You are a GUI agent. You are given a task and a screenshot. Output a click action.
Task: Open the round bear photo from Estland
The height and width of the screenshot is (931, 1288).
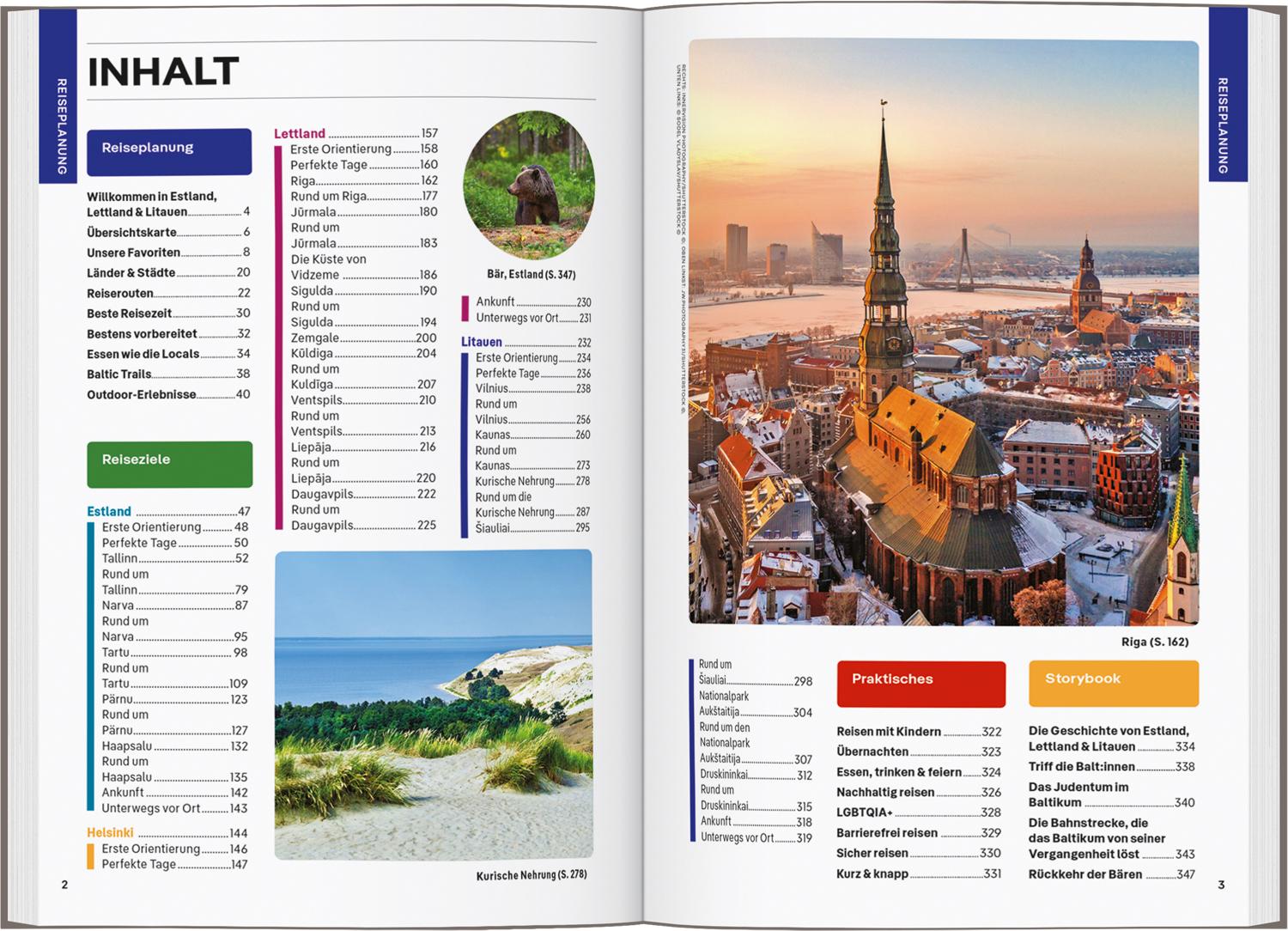(529, 185)
